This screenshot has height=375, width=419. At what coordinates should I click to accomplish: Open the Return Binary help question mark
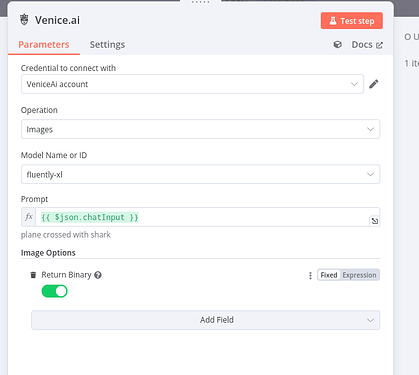(x=98, y=275)
